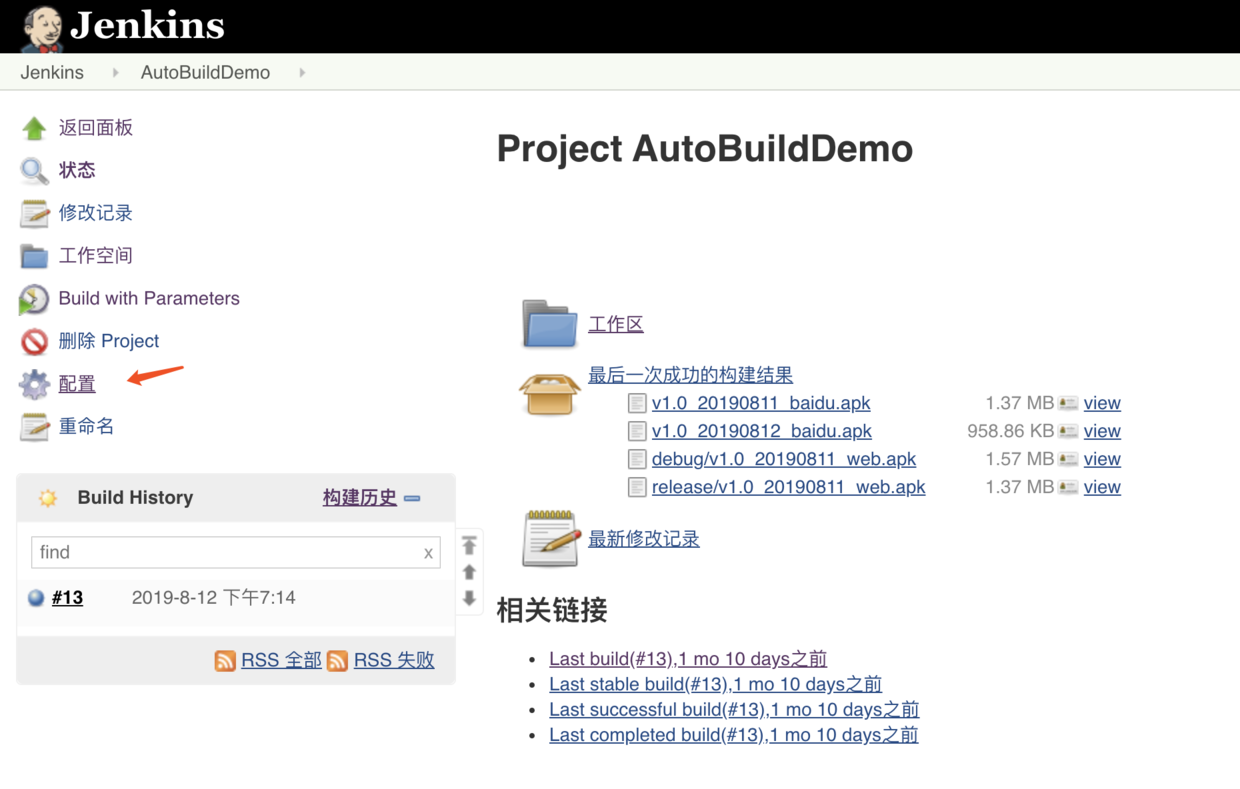Open the Last successful build(#13) link

coord(734,709)
